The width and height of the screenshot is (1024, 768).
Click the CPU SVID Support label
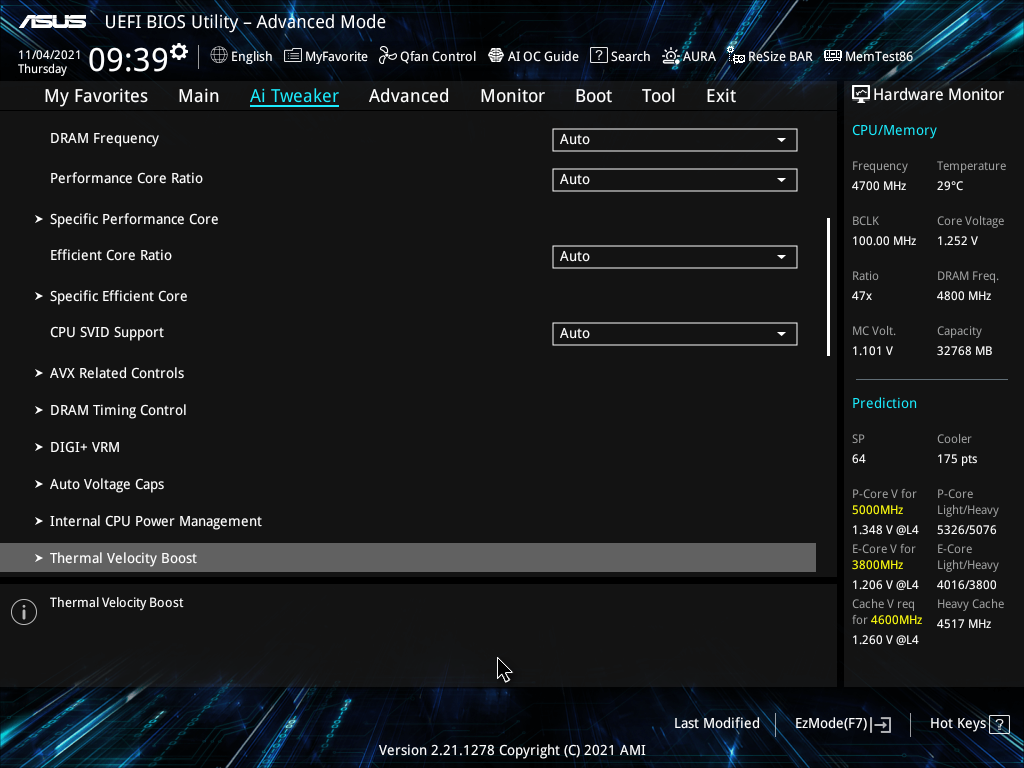[x=107, y=332]
